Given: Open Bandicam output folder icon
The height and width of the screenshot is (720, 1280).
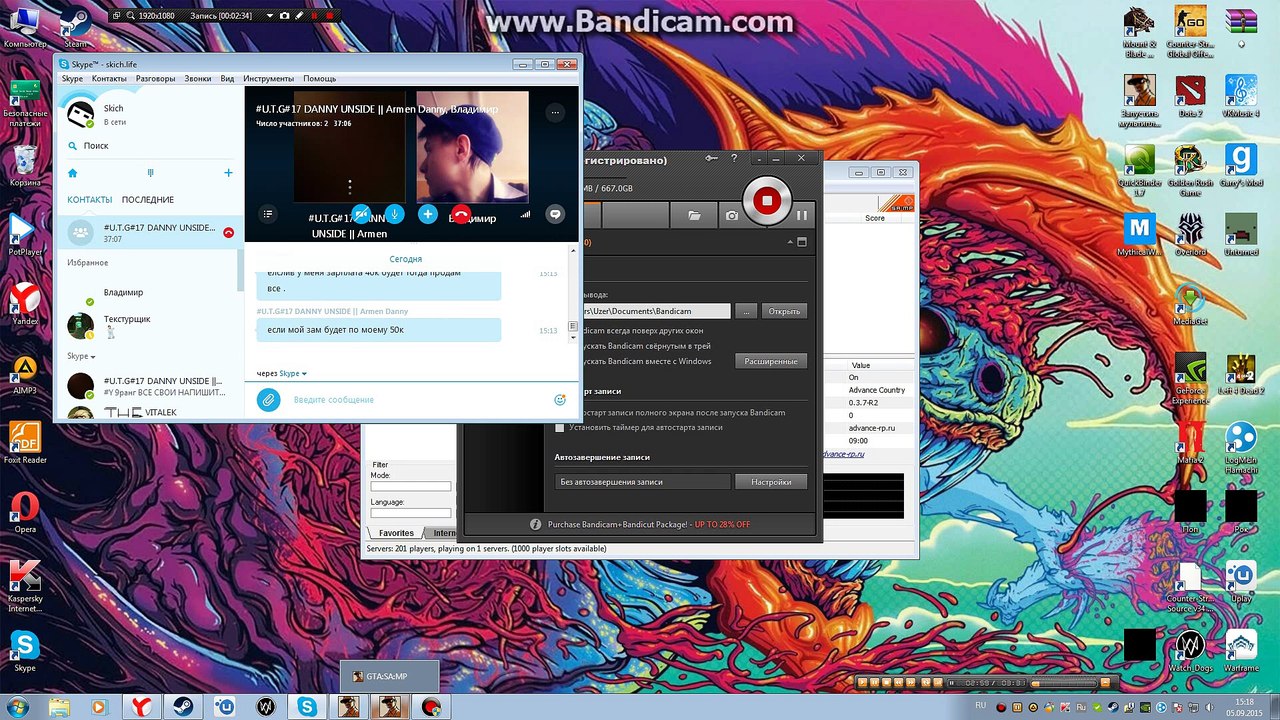Looking at the screenshot, I should tap(694, 215).
